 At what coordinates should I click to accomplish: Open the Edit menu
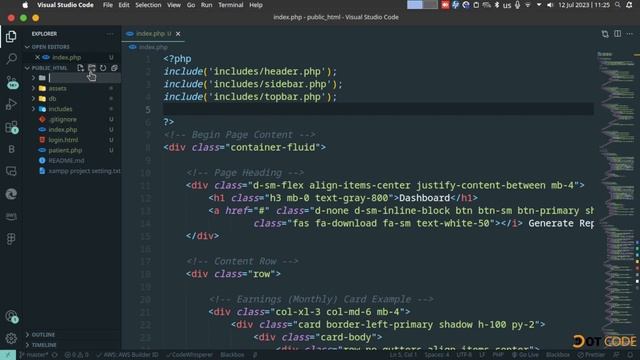click(x=124, y=5)
